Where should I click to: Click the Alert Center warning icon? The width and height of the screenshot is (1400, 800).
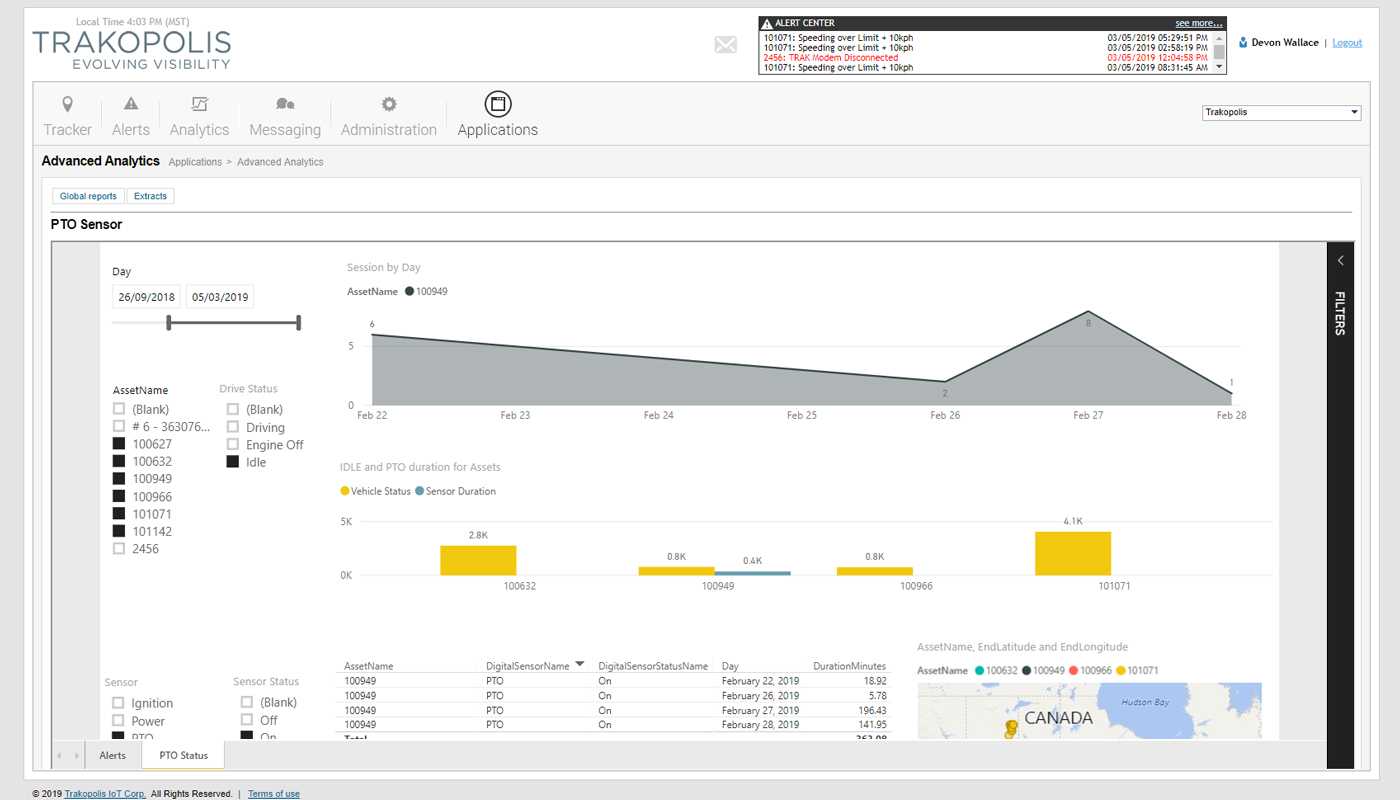point(767,23)
